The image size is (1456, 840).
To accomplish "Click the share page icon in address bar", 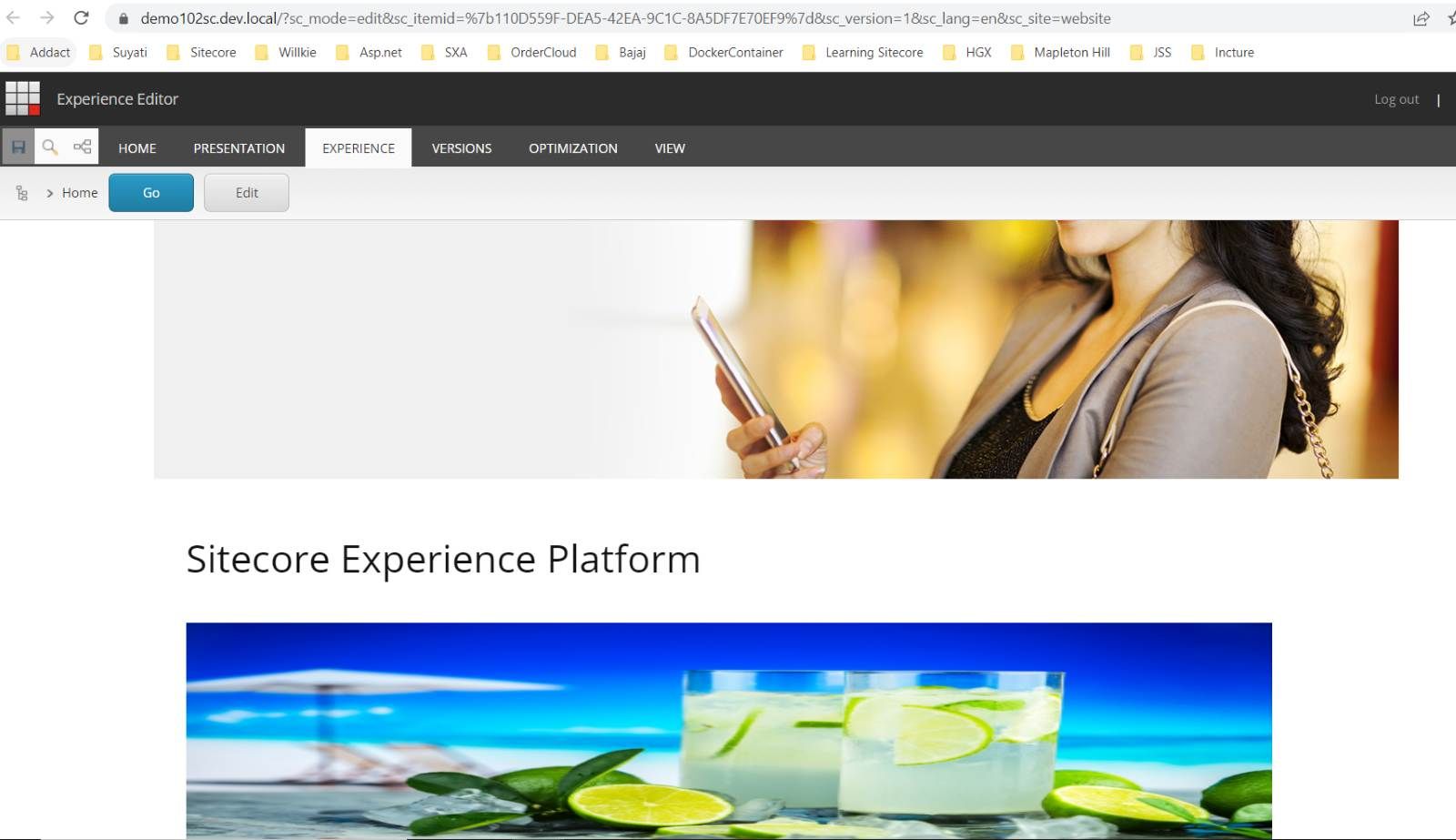I will [x=1421, y=18].
